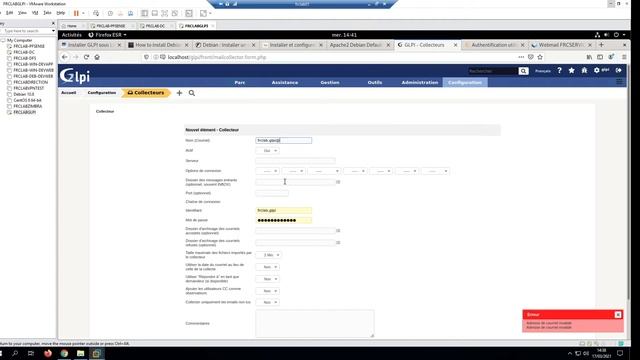Click the GLPI global search button

523,71
